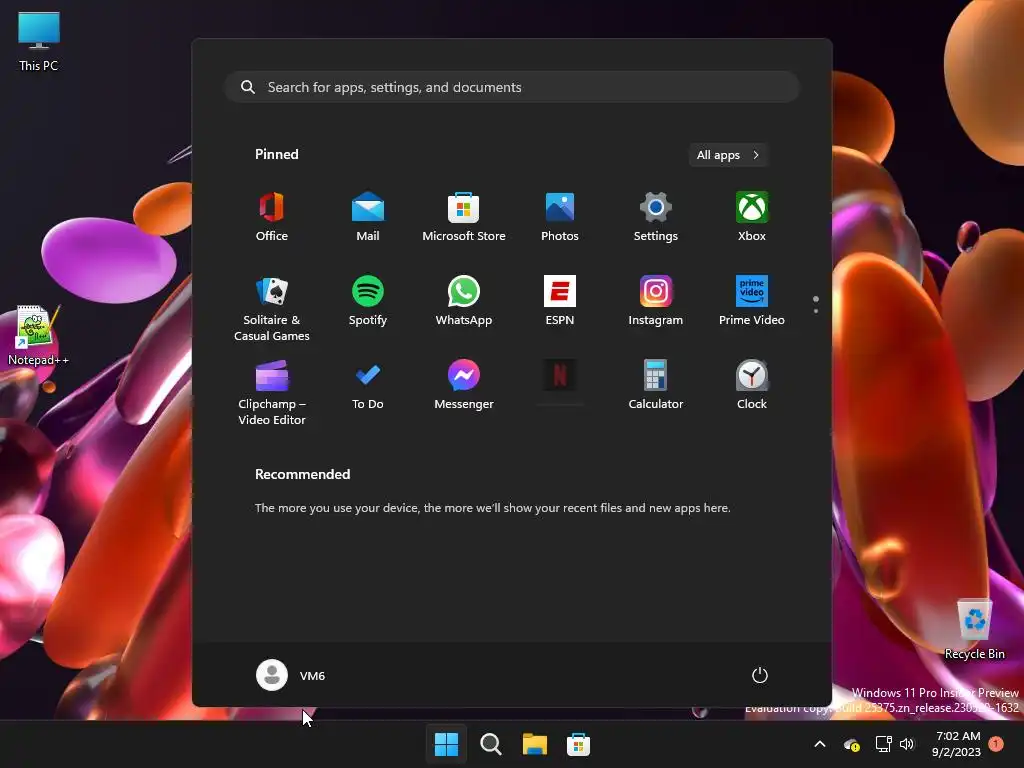This screenshot has width=1024, height=768.
Task: Open the VM6 user account menu
Action: (291, 675)
